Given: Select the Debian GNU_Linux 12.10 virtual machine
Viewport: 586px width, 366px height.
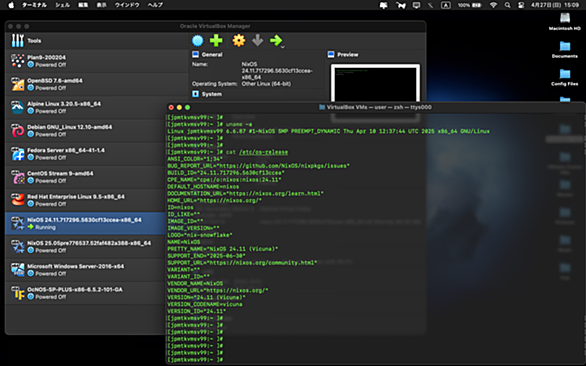Looking at the screenshot, I should pos(87,130).
